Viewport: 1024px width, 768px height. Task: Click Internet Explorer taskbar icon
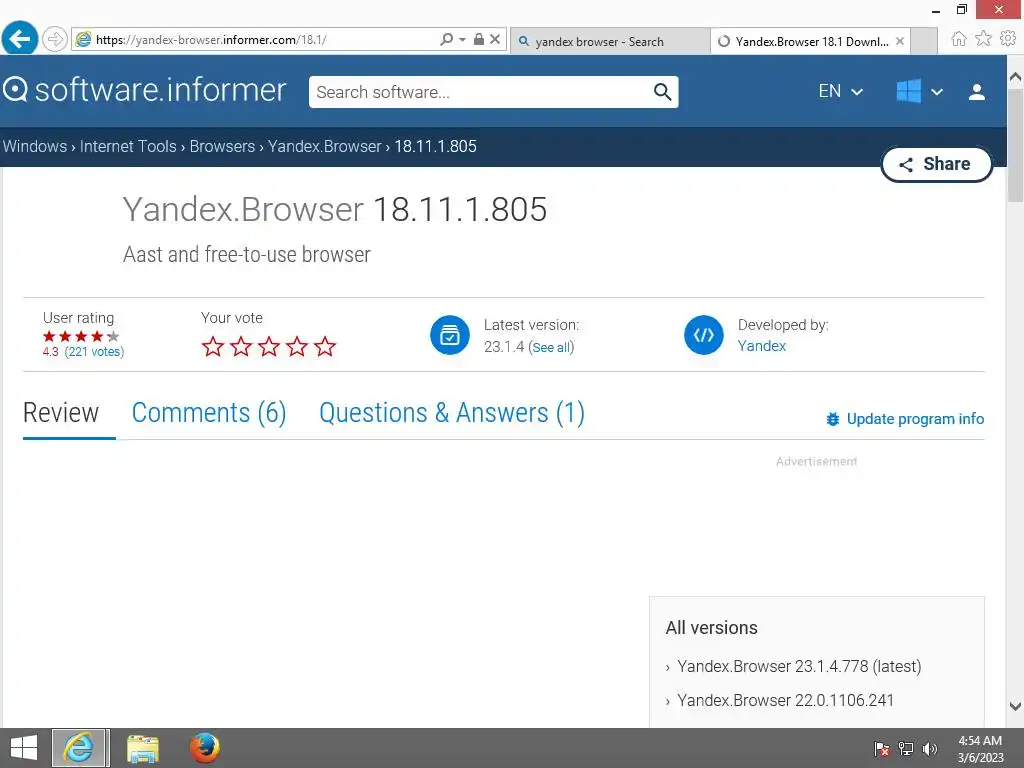coord(78,748)
